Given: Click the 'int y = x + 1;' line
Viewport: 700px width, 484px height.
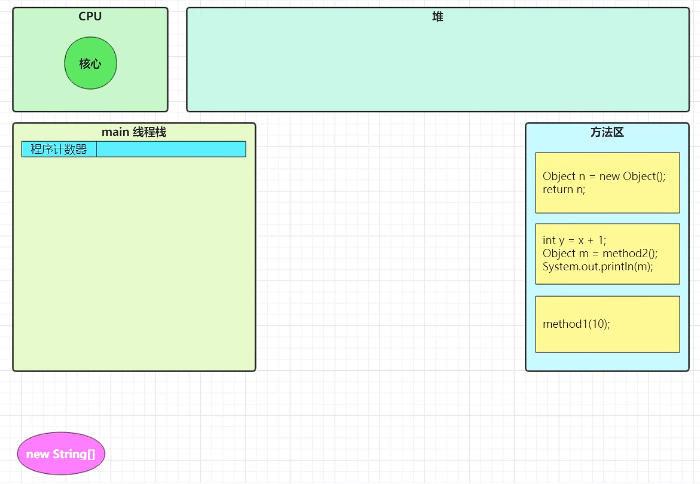Looking at the screenshot, I should click(x=574, y=240).
